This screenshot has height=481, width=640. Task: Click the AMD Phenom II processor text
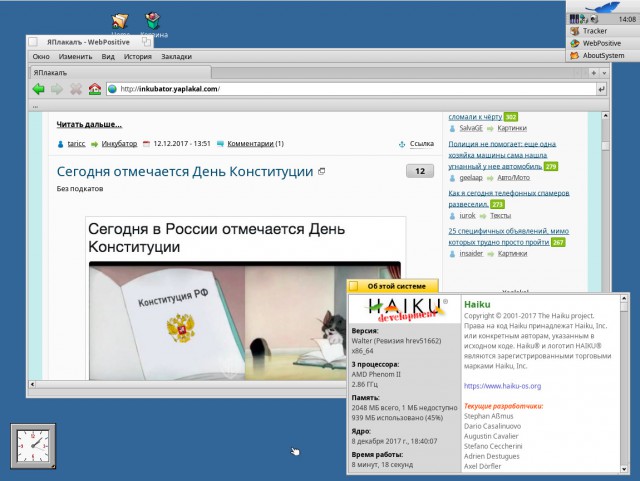376,374
